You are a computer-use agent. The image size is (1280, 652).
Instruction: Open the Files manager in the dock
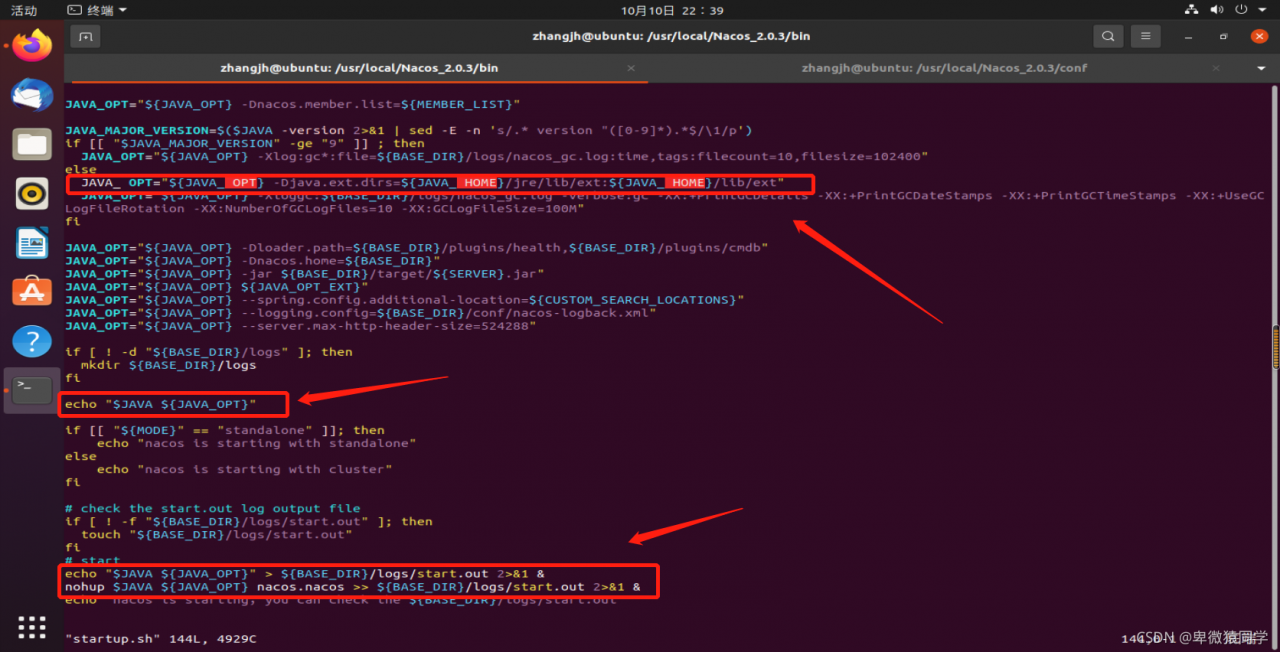click(32, 144)
